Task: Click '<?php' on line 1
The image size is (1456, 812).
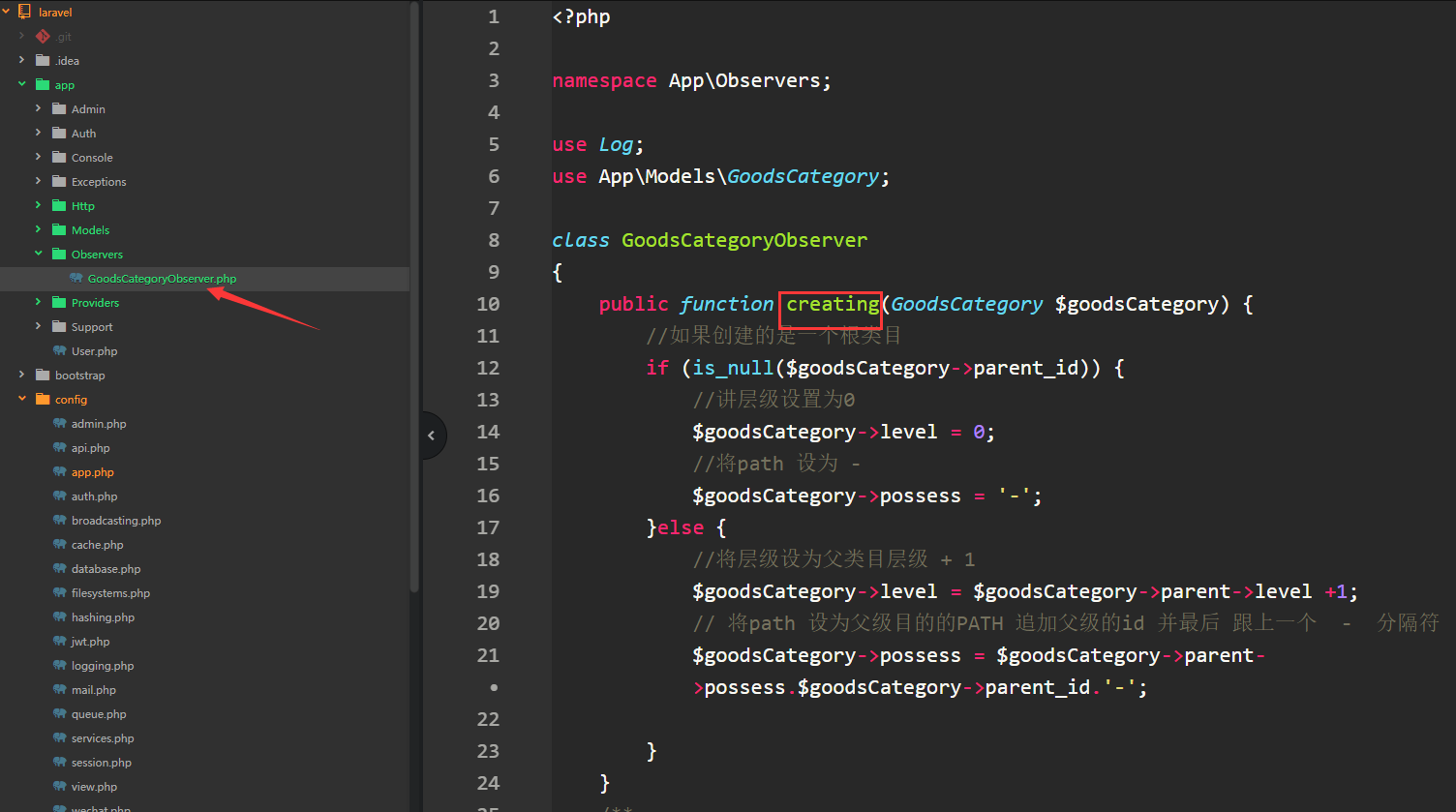Action: (x=581, y=16)
